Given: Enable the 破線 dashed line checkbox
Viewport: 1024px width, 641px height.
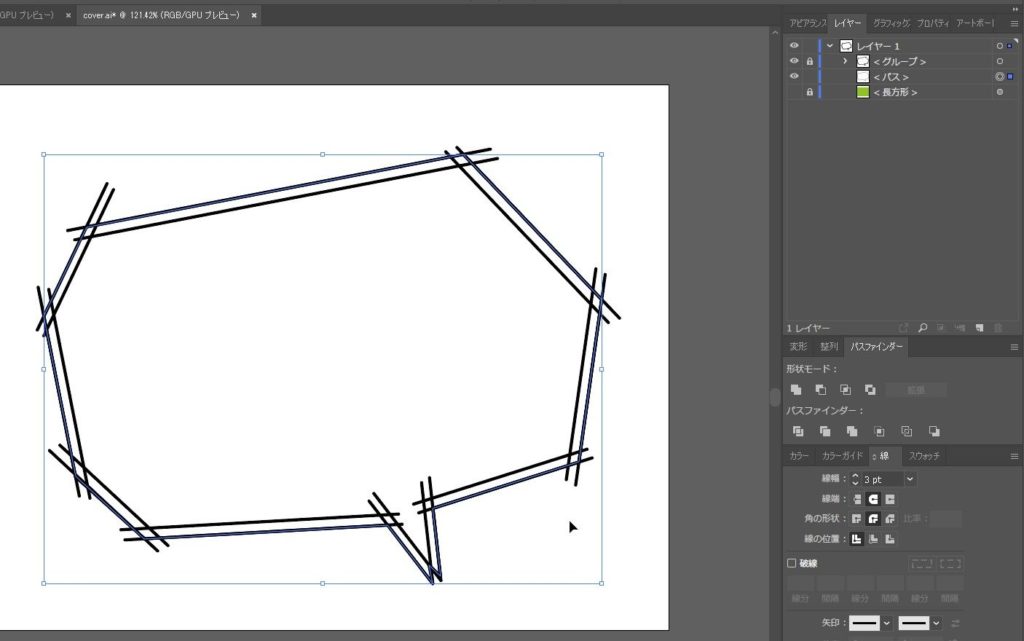Looking at the screenshot, I should pos(793,563).
